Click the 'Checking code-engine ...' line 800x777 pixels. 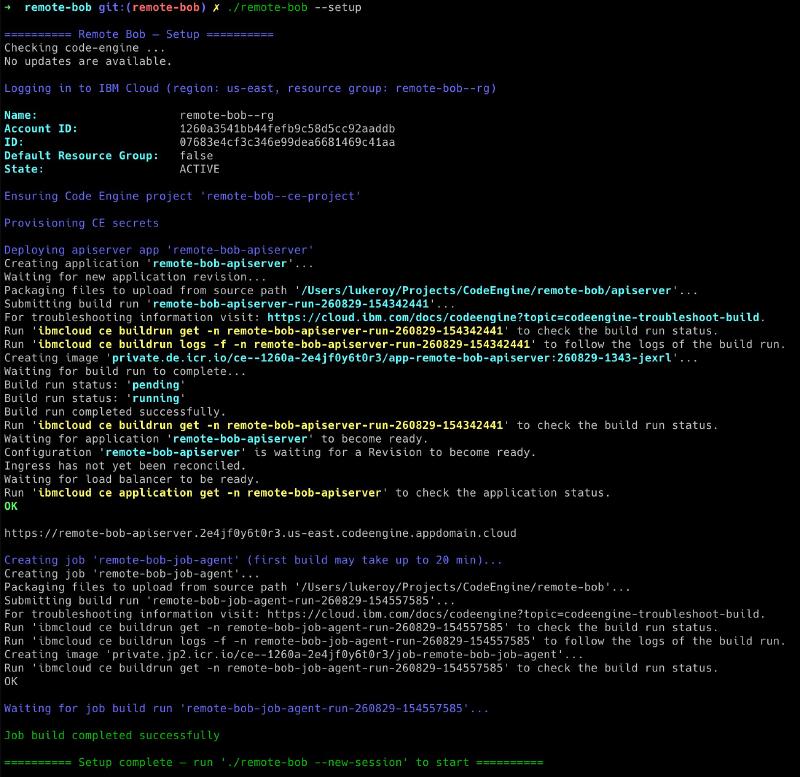85,48
